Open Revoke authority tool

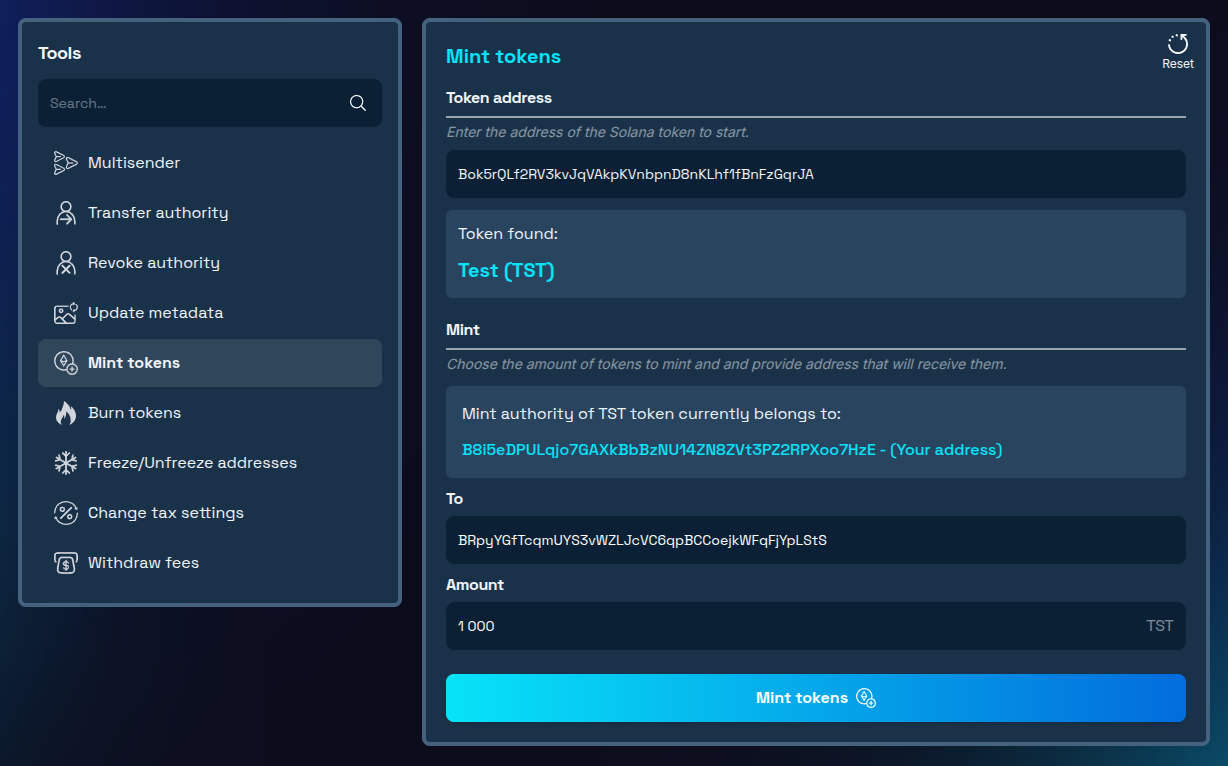pos(210,263)
